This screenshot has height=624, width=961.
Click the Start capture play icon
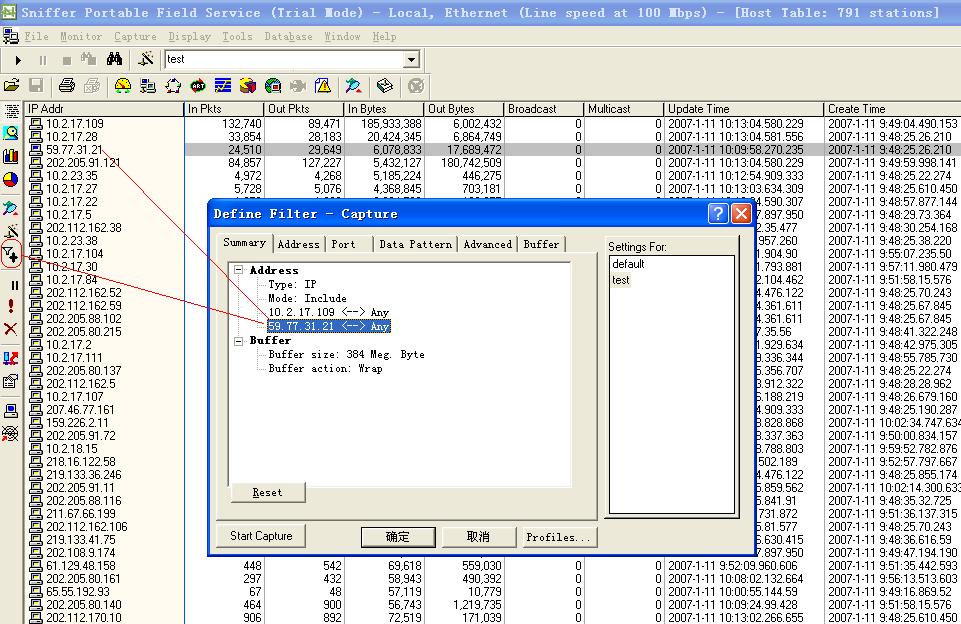[18, 60]
